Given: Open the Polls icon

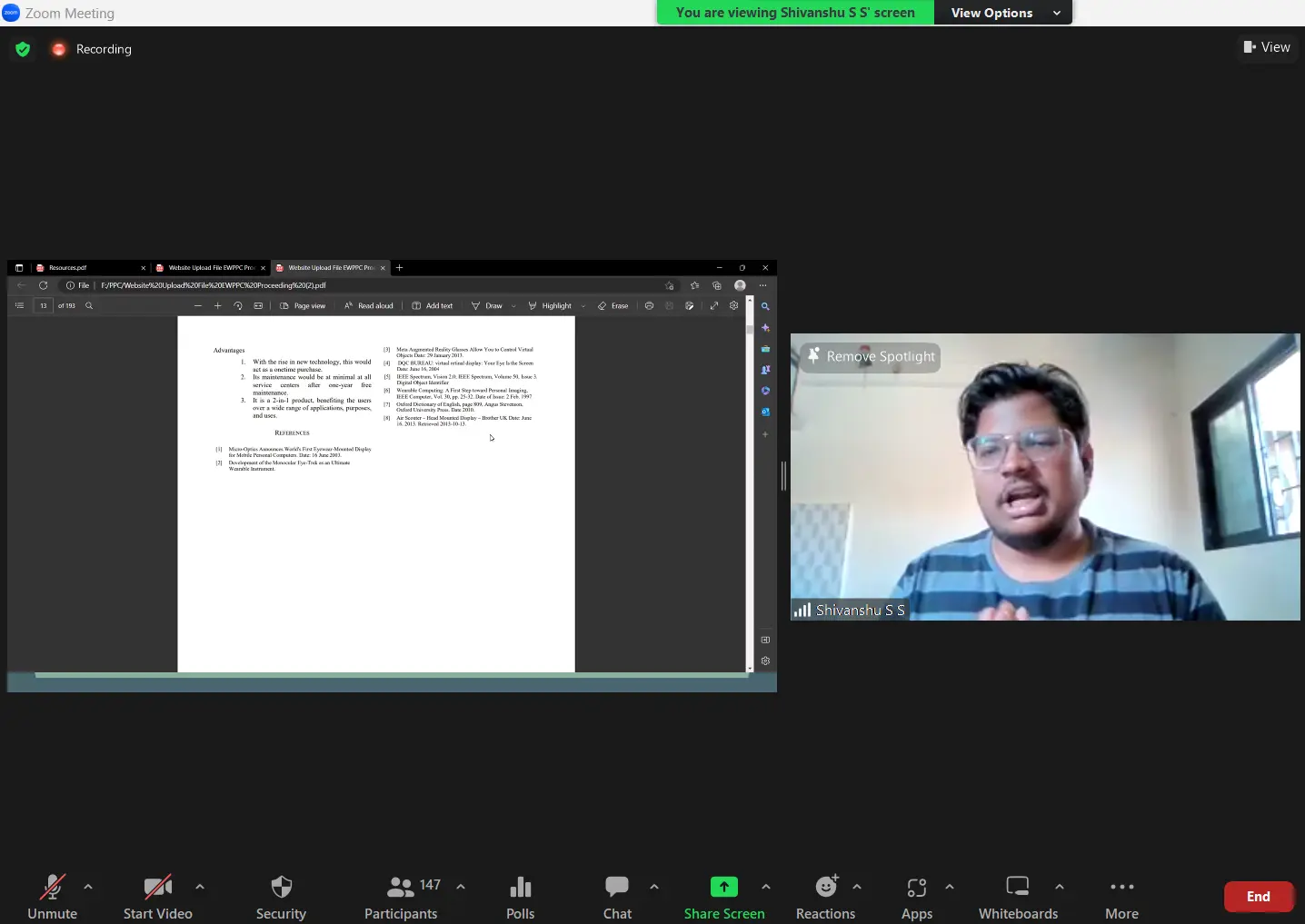Looking at the screenshot, I should [520, 896].
